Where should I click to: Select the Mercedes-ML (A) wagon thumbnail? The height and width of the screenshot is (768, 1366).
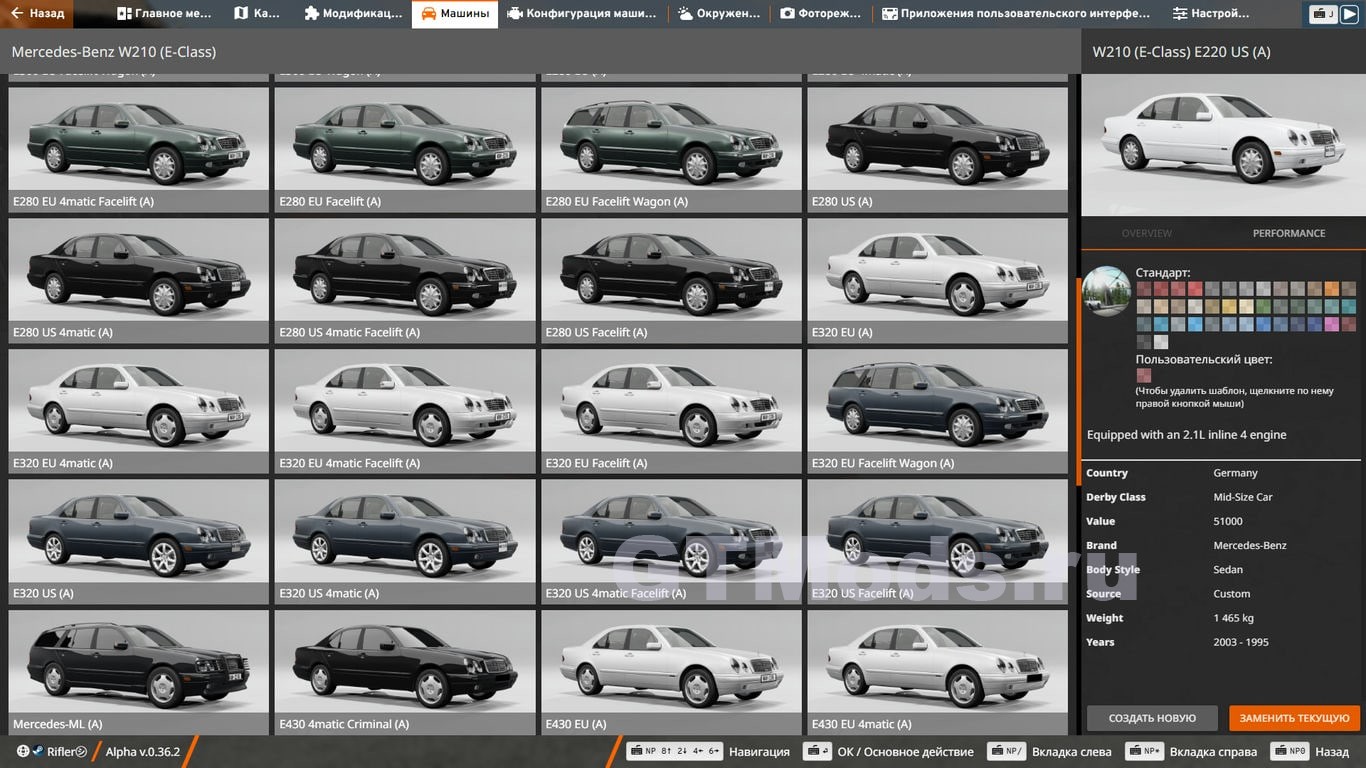pyautogui.click(x=138, y=672)
